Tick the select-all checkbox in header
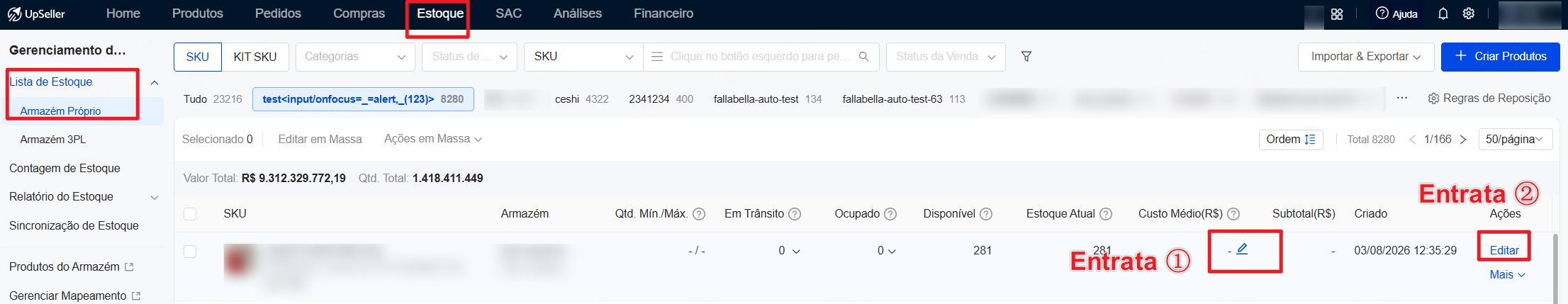 (x=190, y=214)
